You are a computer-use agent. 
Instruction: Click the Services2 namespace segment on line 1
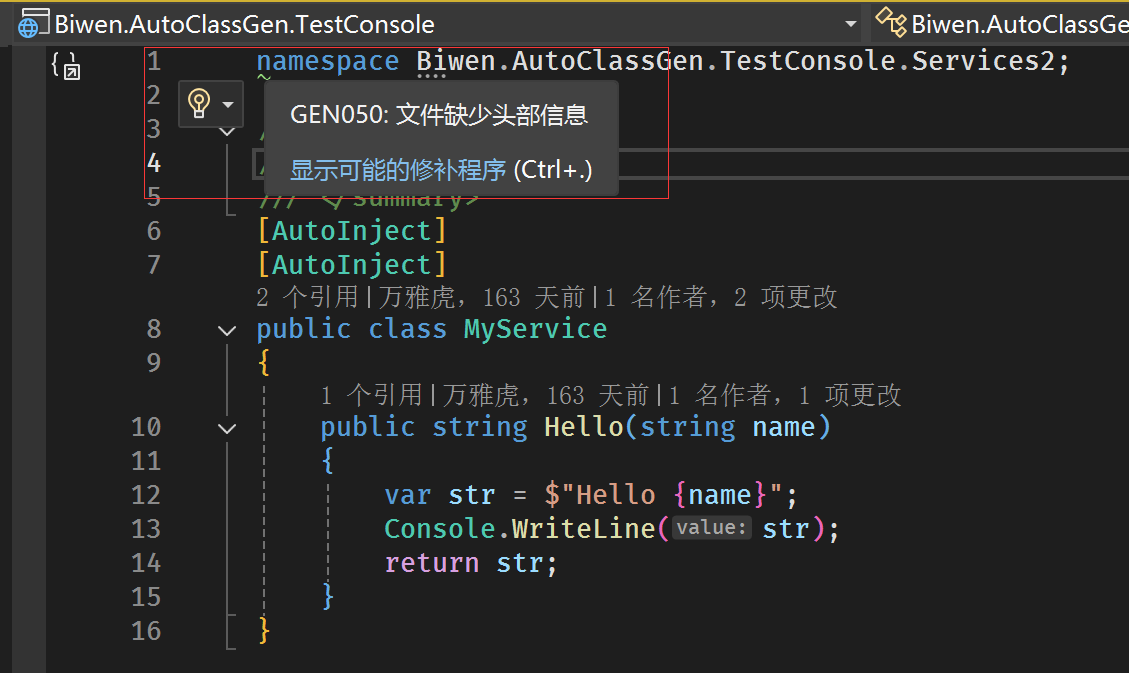click(983, 61)
